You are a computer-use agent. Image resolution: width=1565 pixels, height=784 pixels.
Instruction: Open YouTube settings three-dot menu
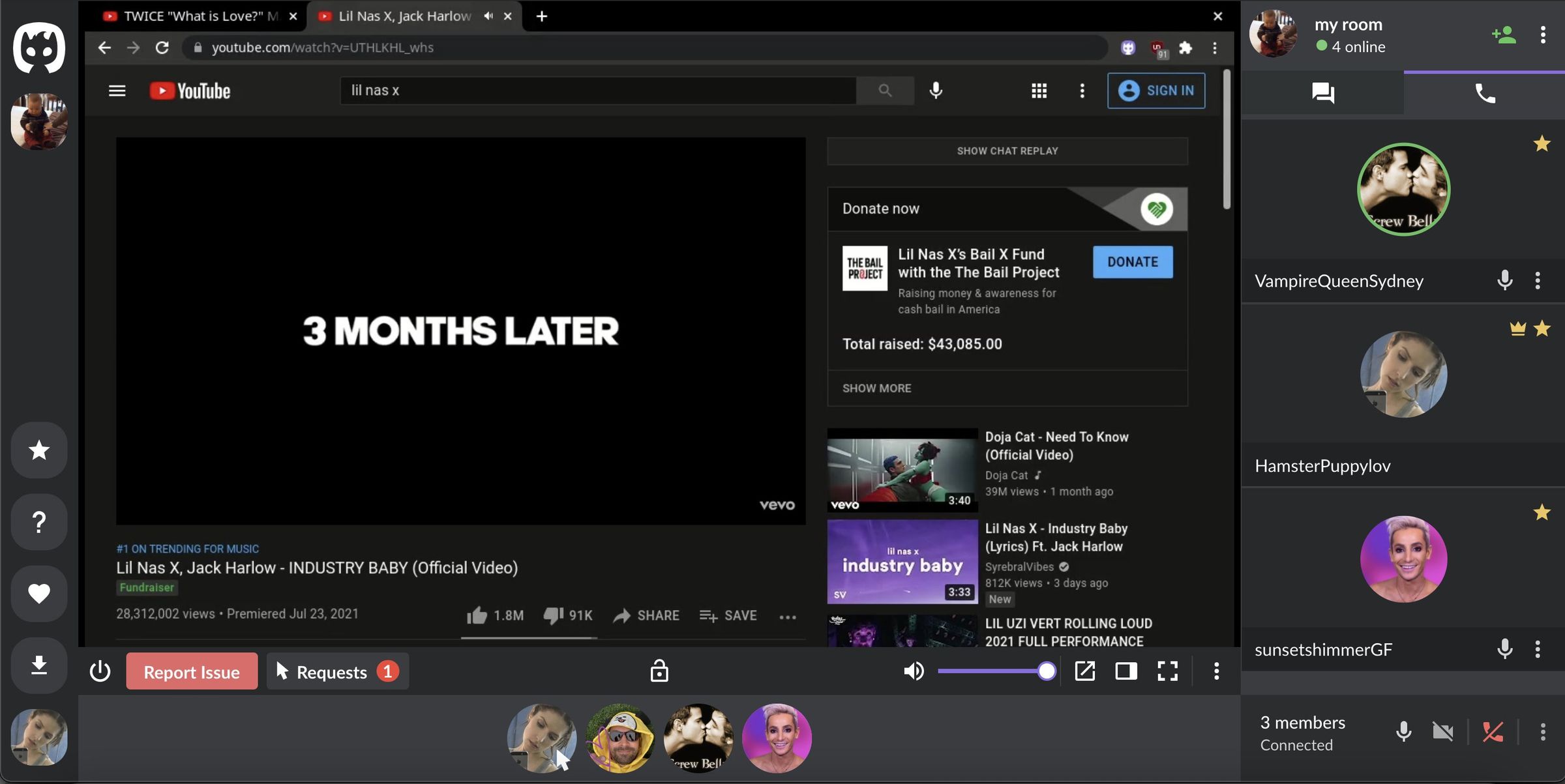[1082, 91]
